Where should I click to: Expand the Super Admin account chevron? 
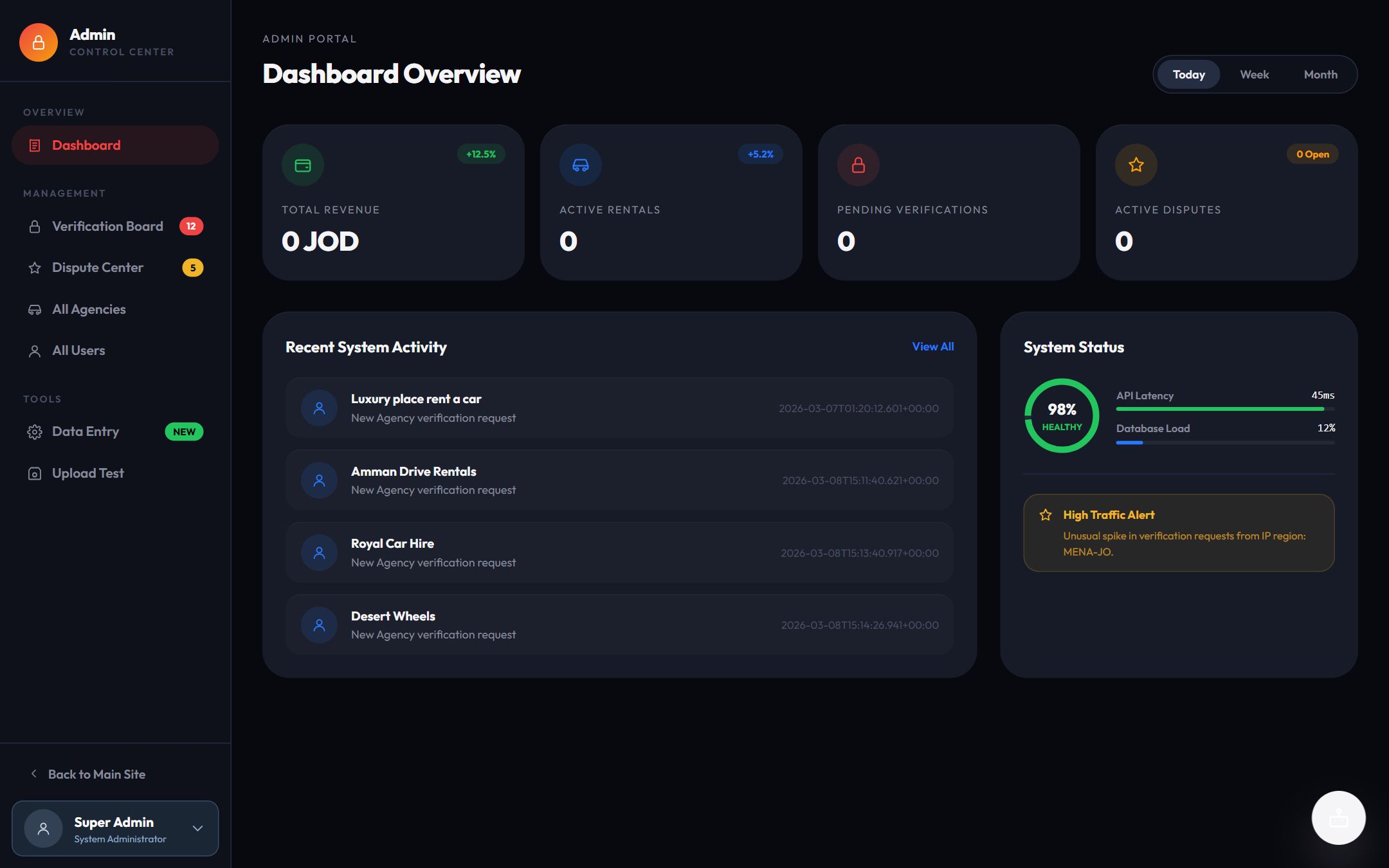tap(198, 829)
